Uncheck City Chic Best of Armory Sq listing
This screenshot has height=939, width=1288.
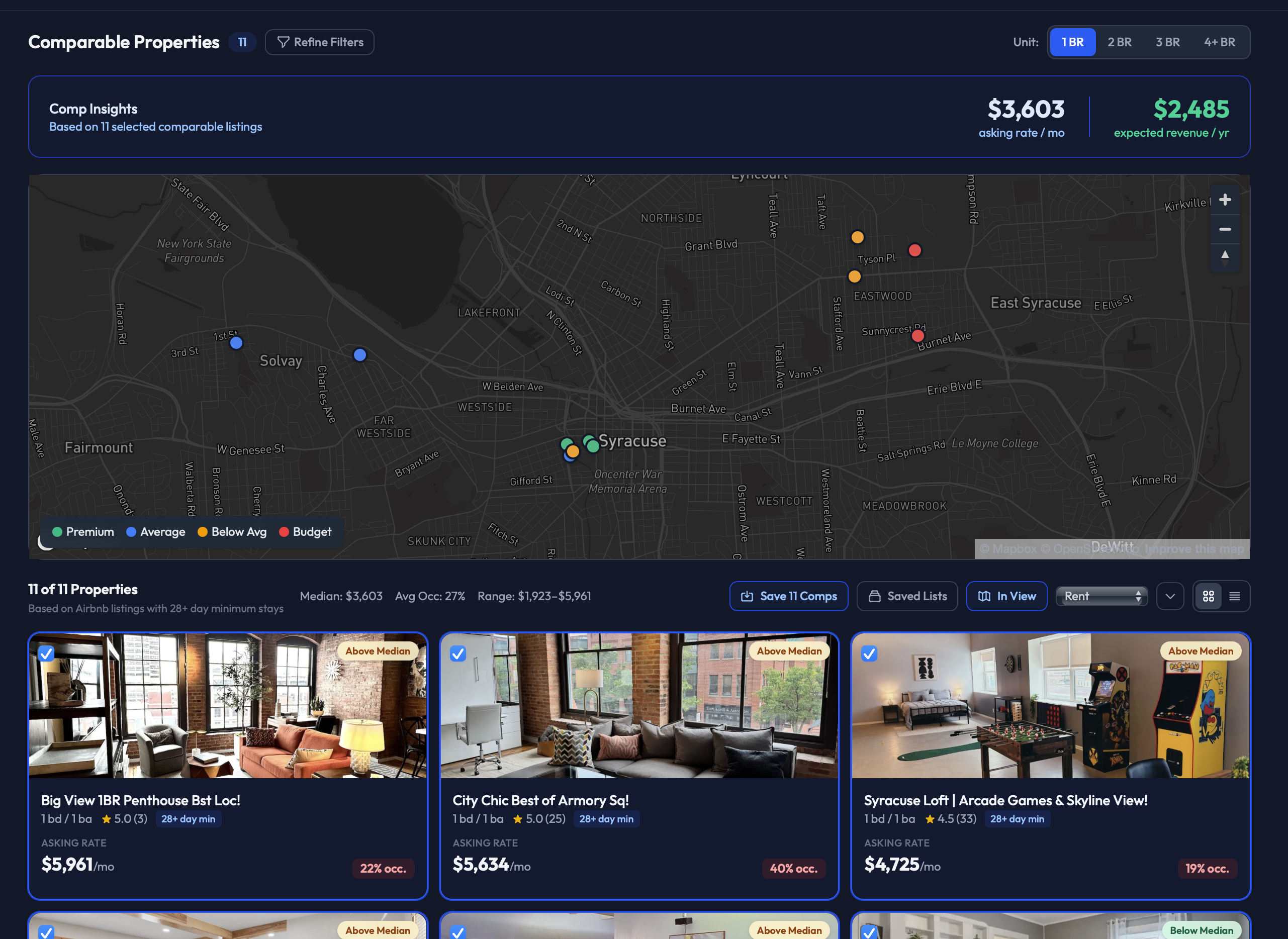click(x=457, y=653)
